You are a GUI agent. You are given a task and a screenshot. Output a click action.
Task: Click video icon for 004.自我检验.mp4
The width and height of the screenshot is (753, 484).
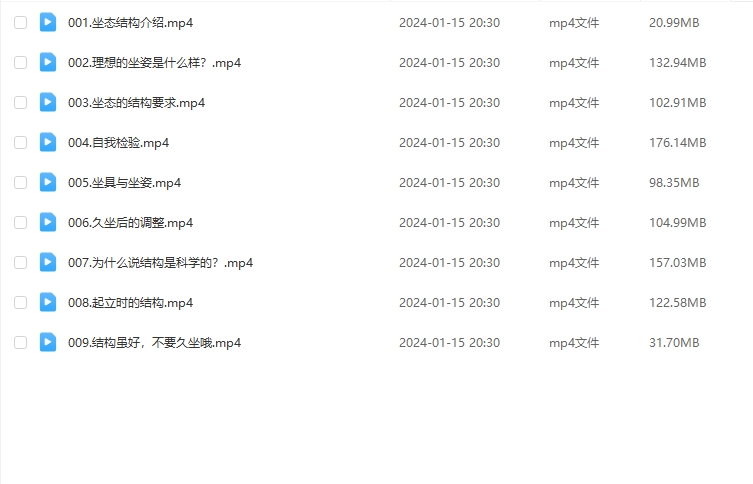coord(48,142)
